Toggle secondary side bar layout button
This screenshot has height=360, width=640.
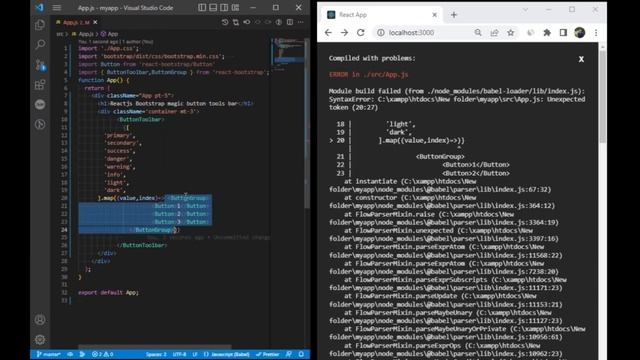pyautogui.click(x=224, y=8)
